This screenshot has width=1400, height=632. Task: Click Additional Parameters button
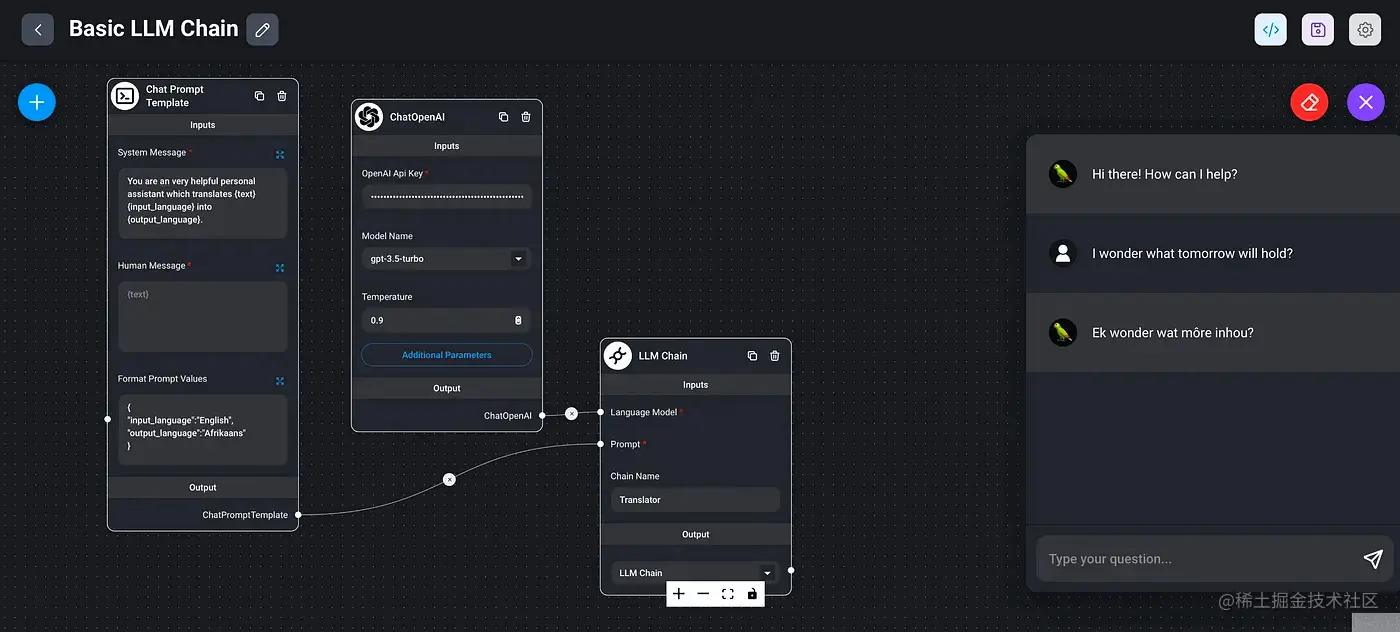[x=446, y=355]
